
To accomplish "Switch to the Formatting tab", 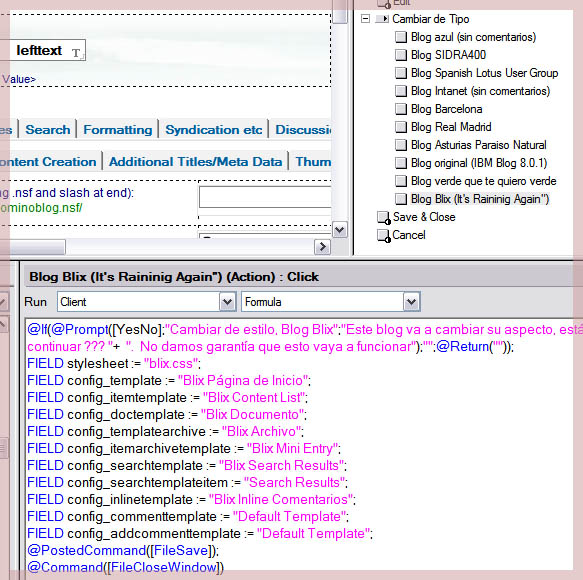I will (117, 129).
